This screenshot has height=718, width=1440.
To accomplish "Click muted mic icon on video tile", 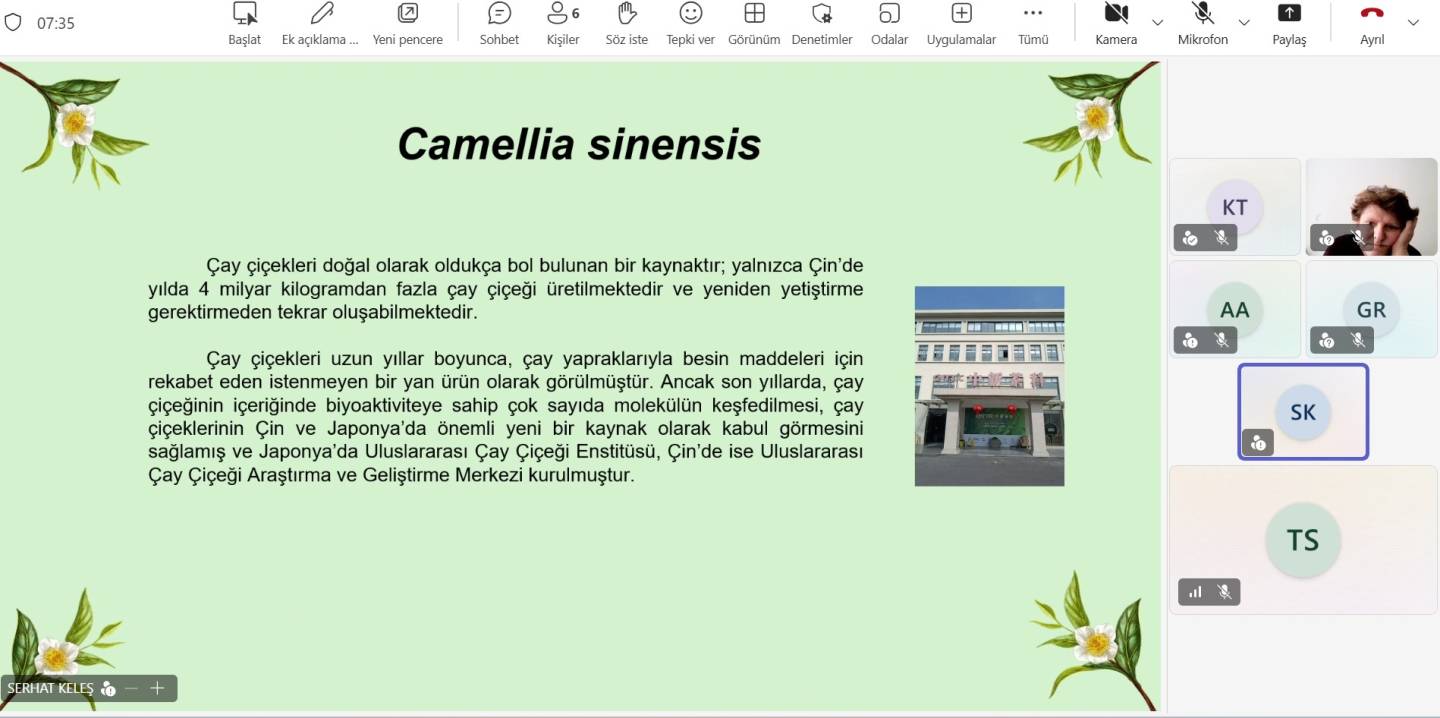I will [1358, 238].
